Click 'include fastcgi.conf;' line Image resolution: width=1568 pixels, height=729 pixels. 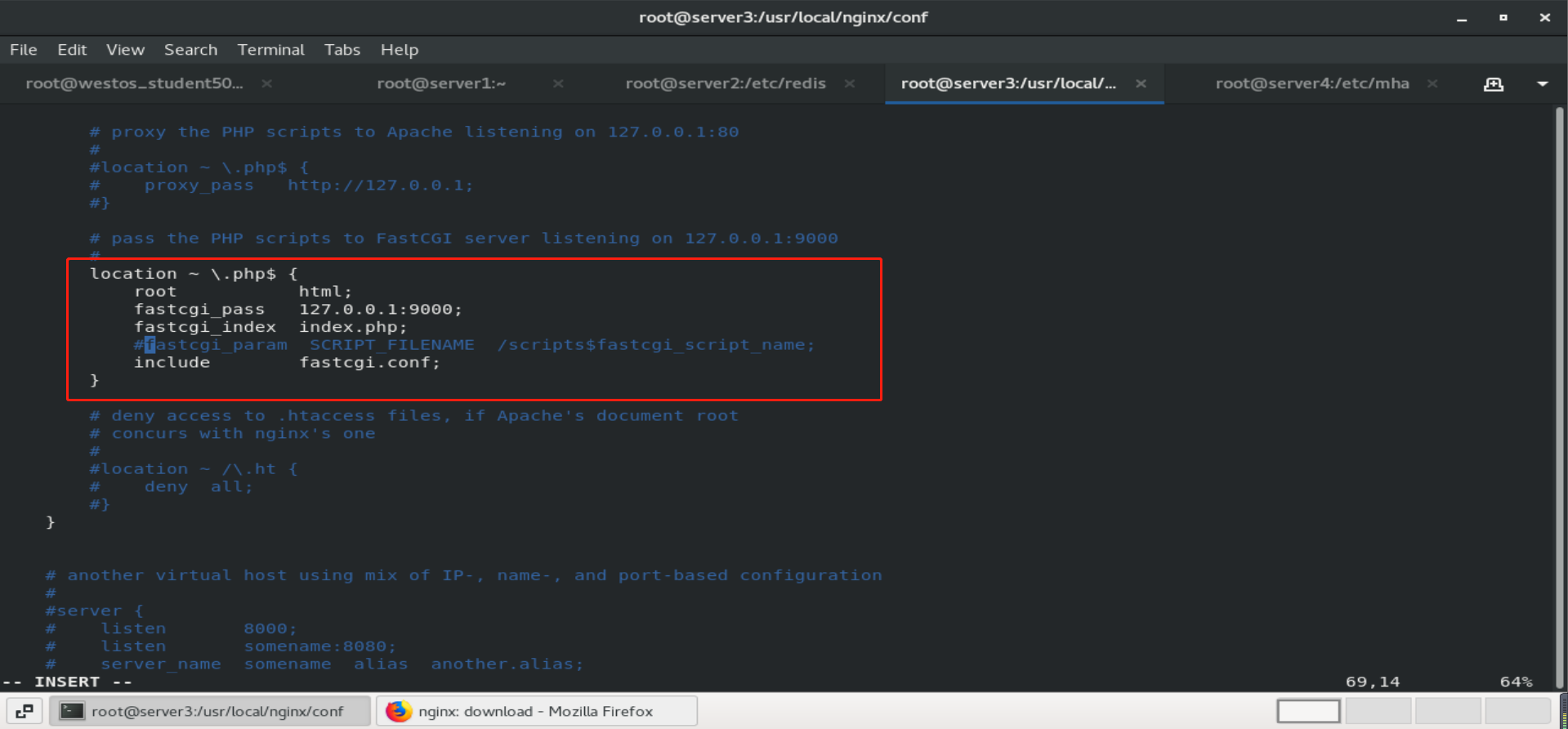click(x=287, y=363)
